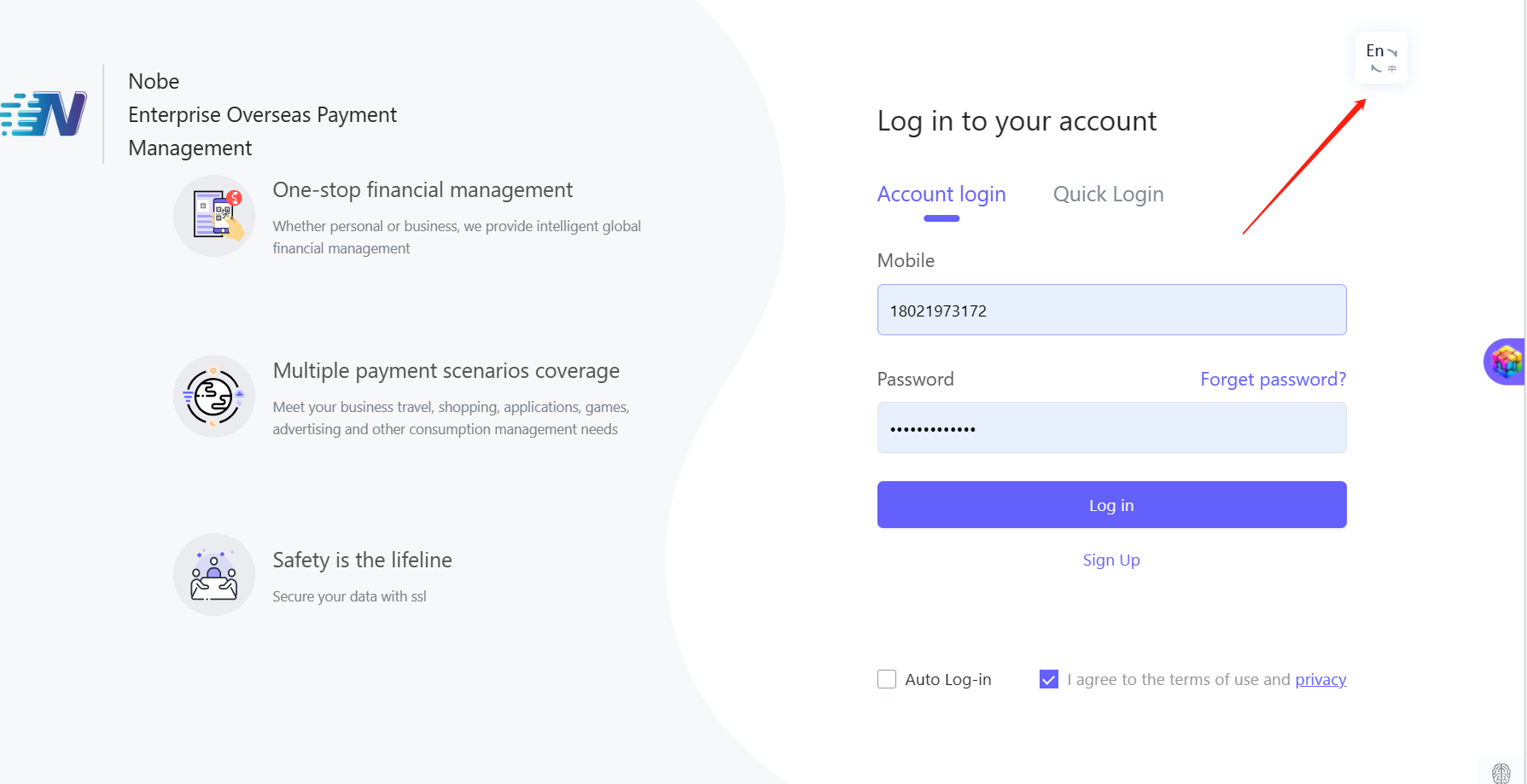Open the Sign Up link

tap(1111, 560)
